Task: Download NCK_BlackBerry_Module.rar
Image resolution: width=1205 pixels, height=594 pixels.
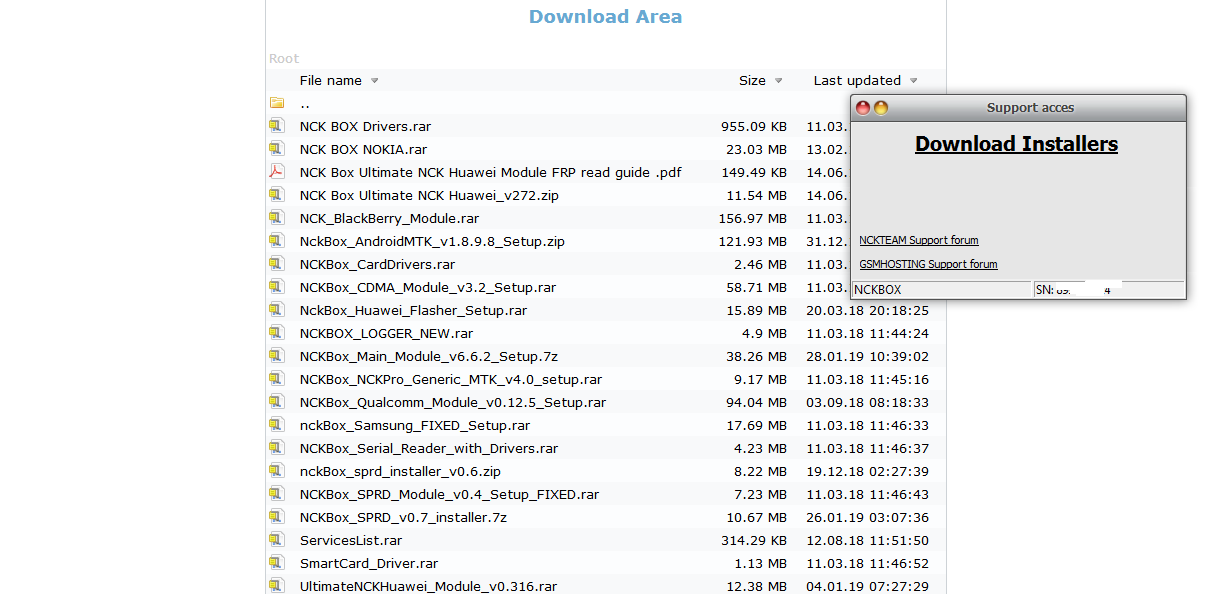Action: coord(389,219)
